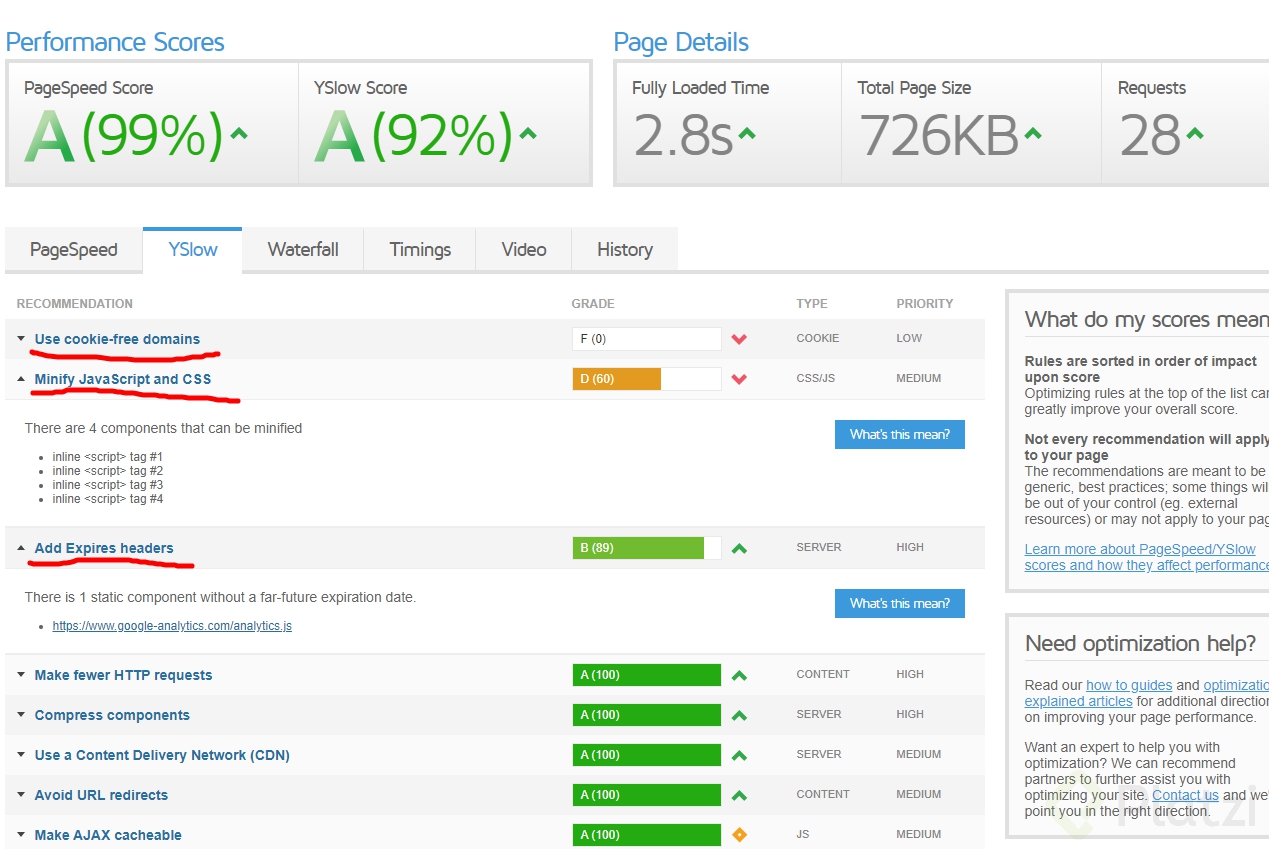Screen dimensions: 1269x849
Task: Click the Avoid URL redirects title
Action: (101, 795)
